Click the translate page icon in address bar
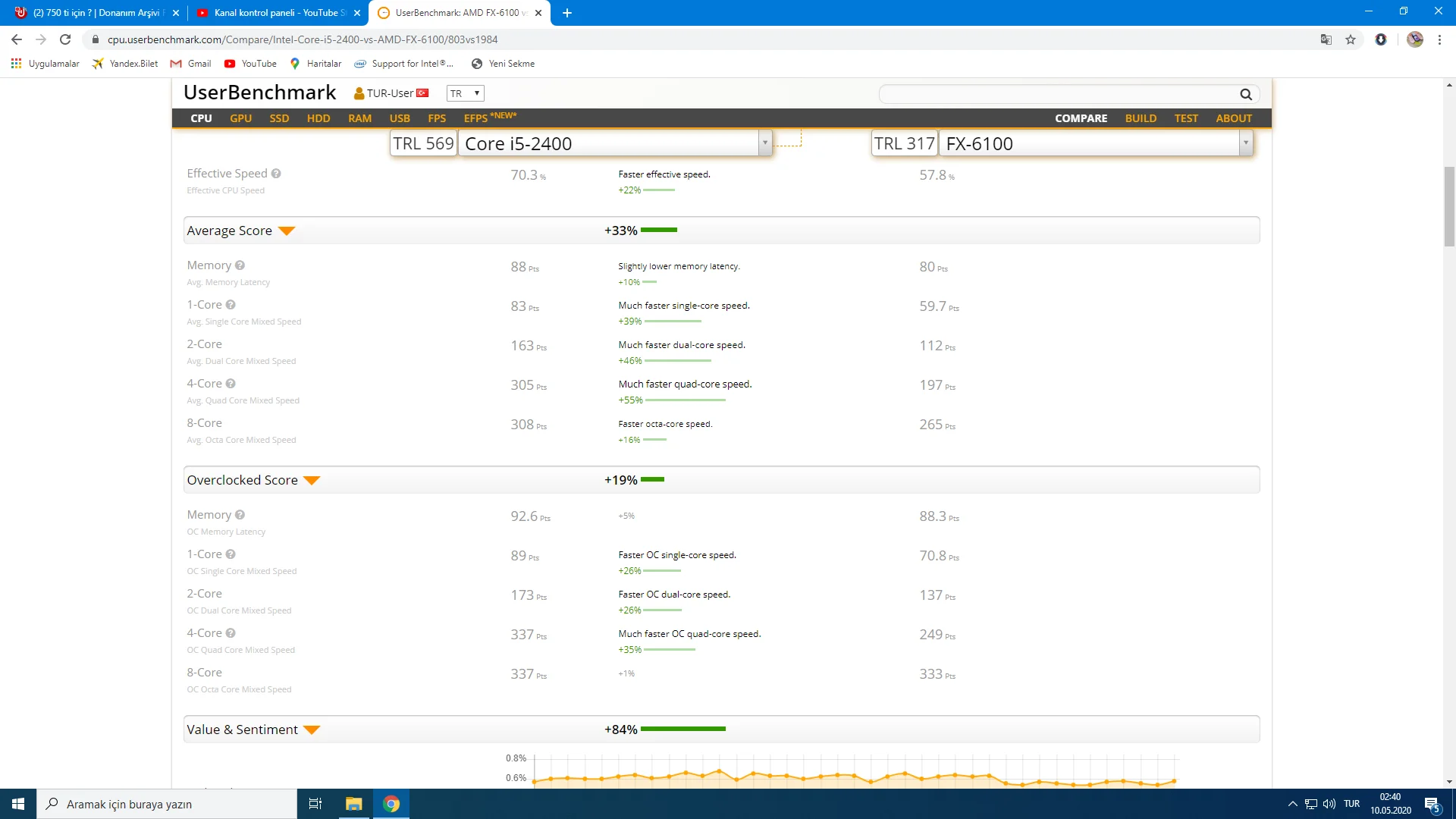The image size is (1456, 819). (1326, 39)
